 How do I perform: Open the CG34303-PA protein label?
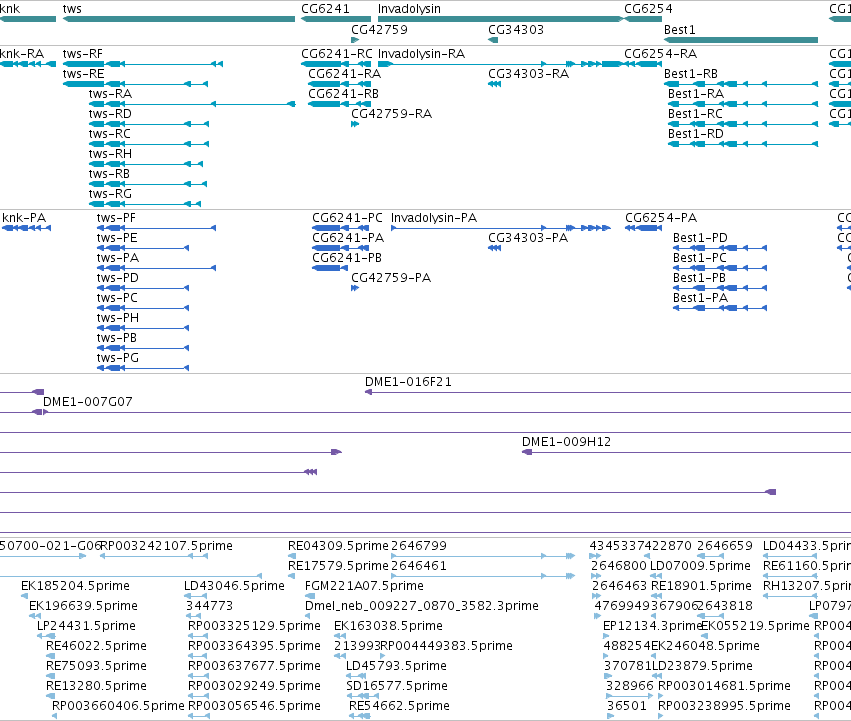(x=528, y=238)
